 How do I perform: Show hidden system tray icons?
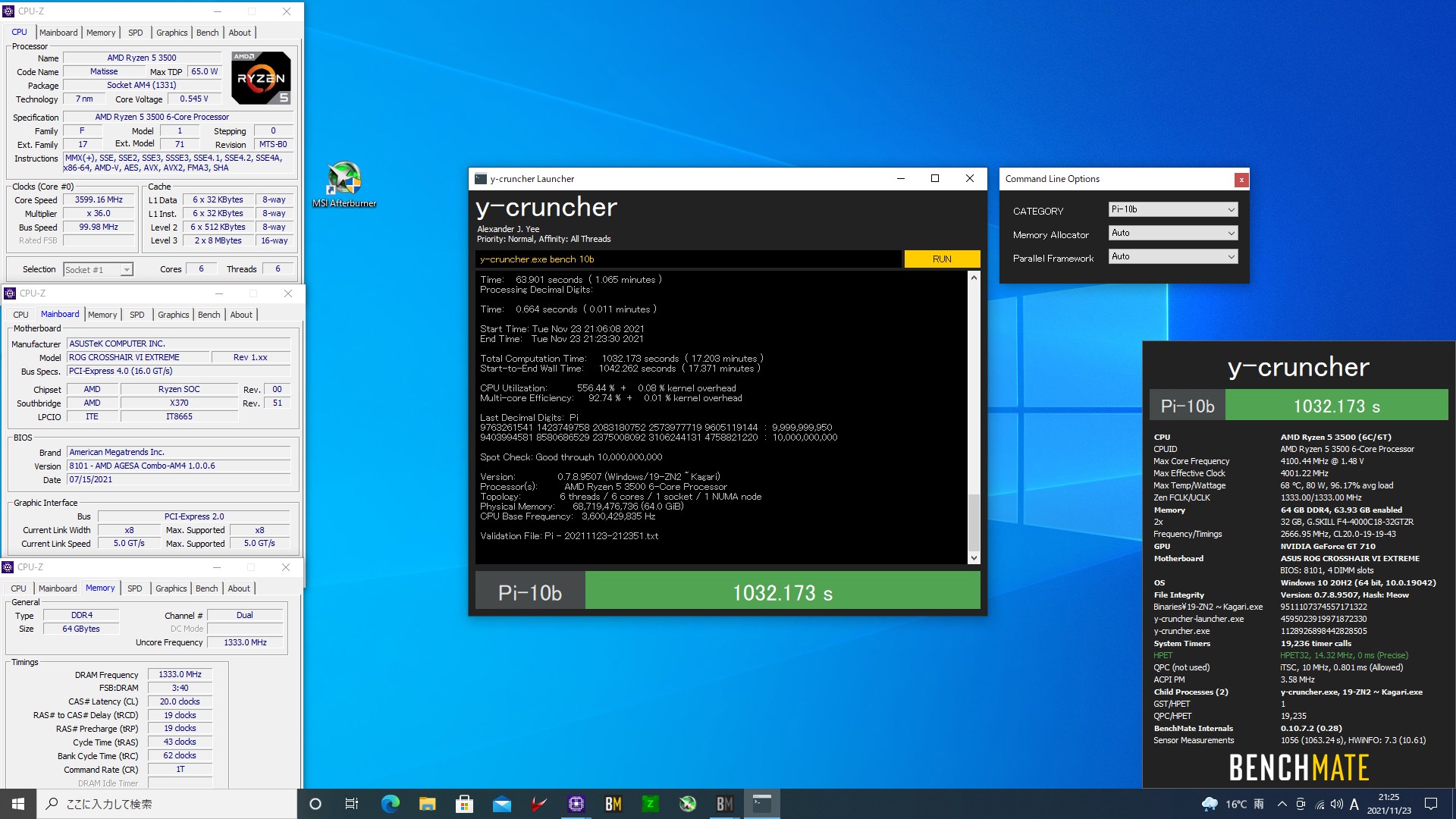tap(1282, 804)
